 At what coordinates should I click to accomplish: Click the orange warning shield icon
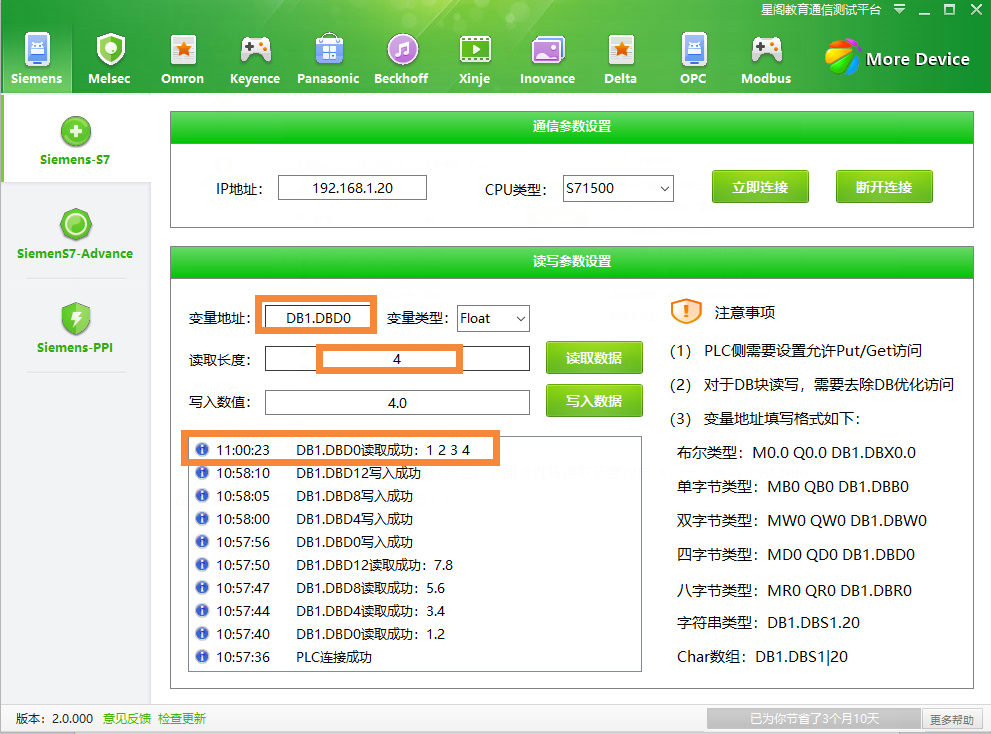[x=686, y=312]
